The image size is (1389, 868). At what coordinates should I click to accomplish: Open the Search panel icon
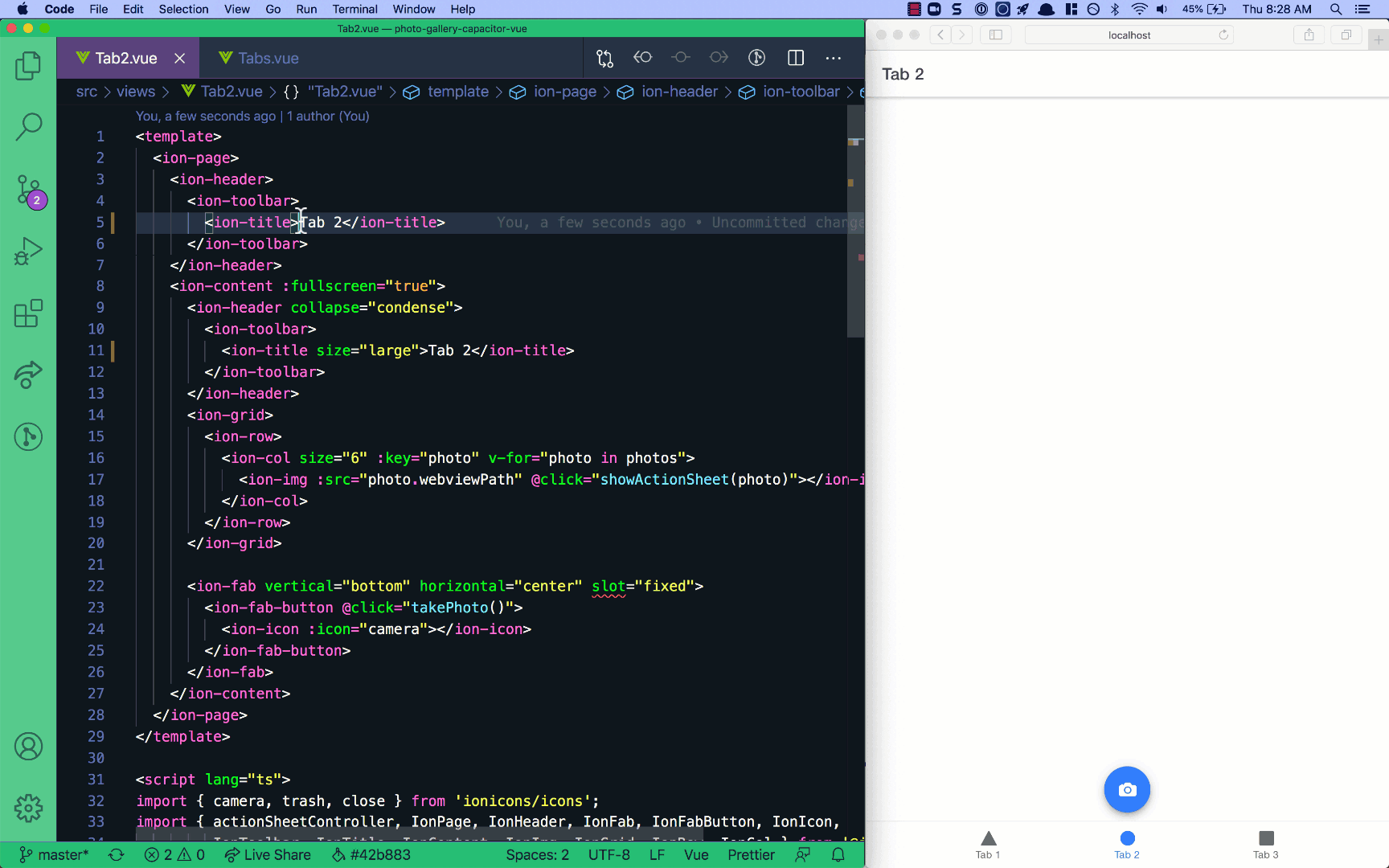[x=28, y=126]
